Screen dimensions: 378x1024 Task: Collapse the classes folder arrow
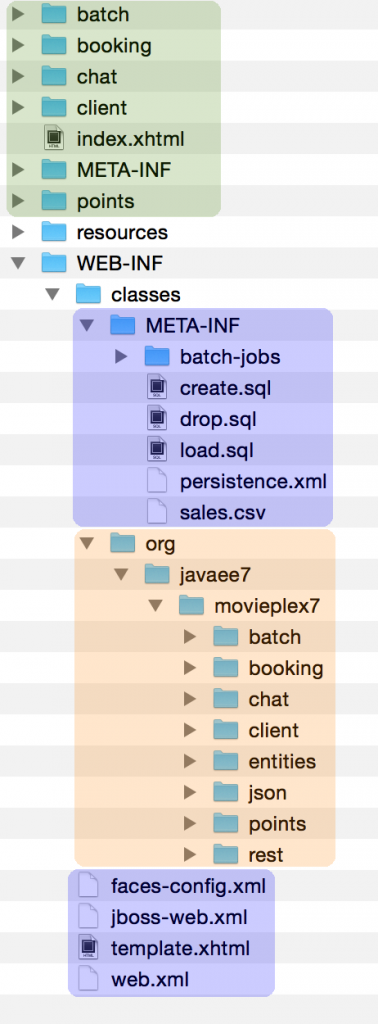[52, 295]
